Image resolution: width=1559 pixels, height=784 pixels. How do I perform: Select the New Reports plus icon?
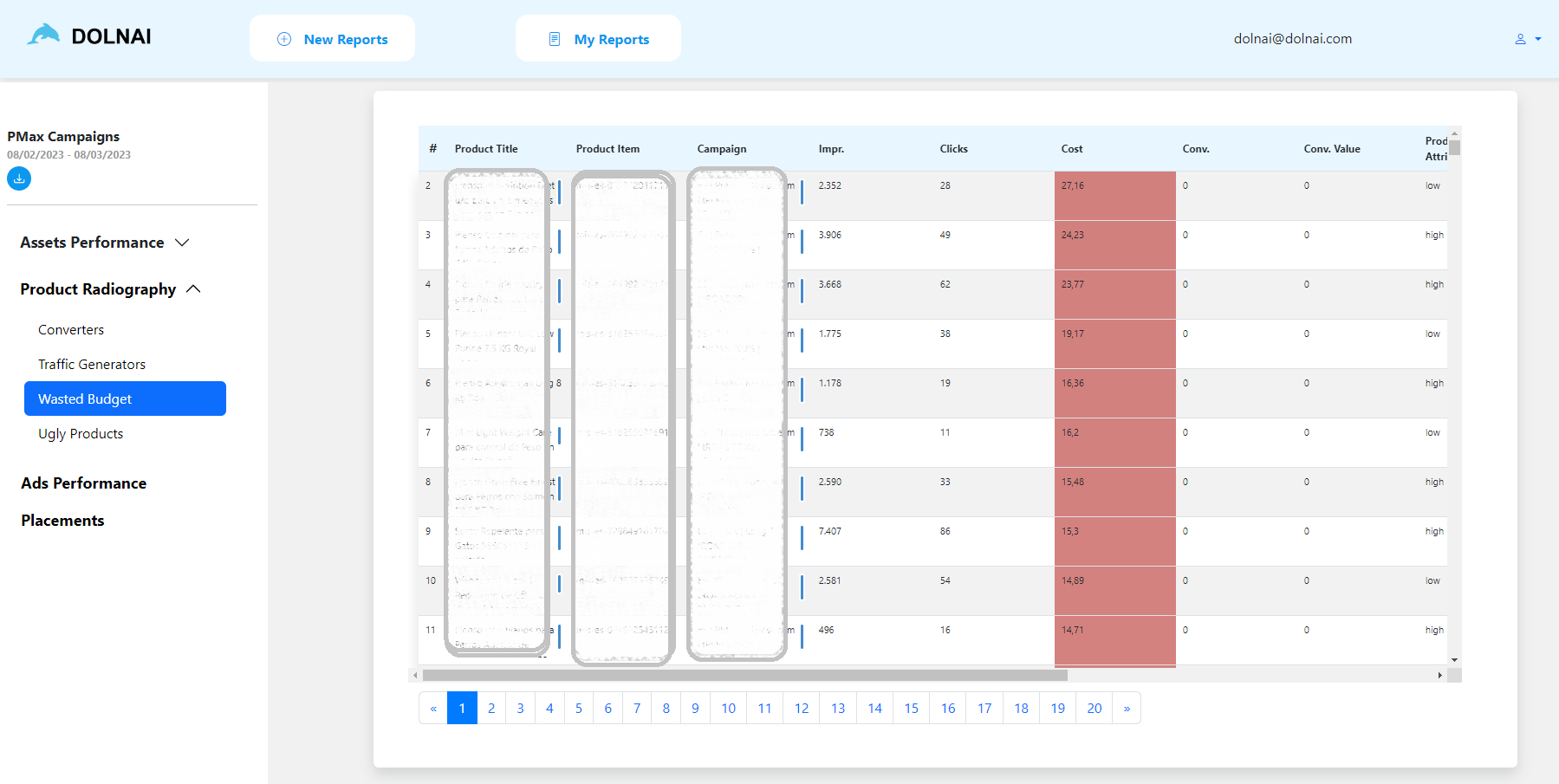283,38
